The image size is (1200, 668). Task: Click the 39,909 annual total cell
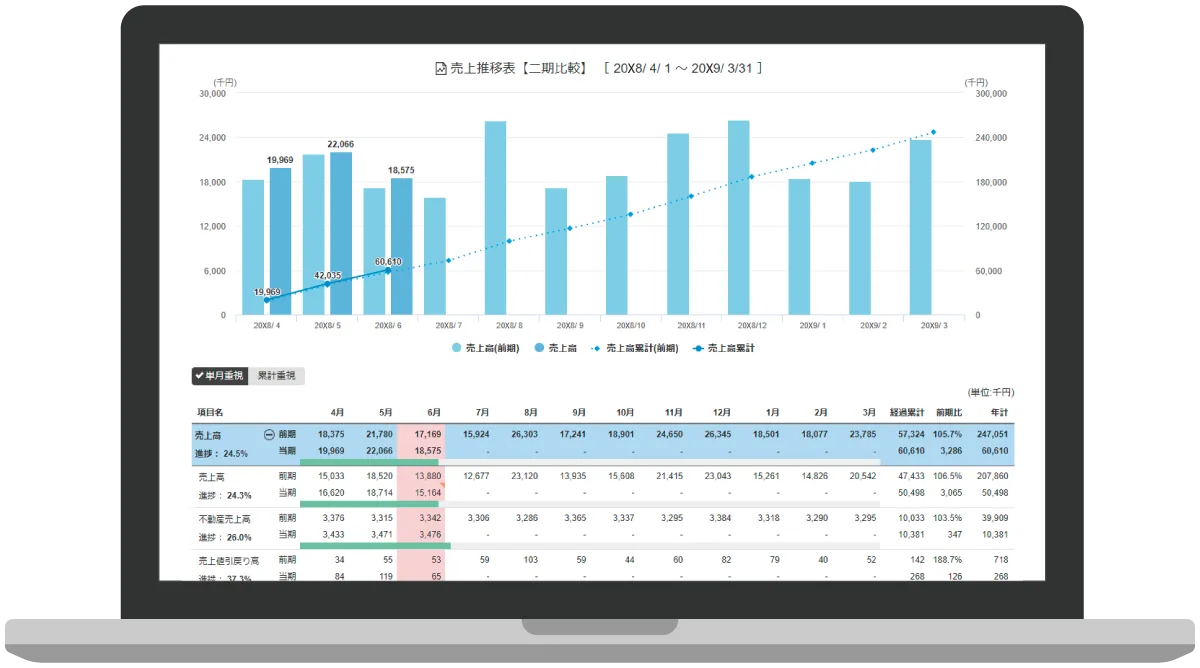coord(994,518)
